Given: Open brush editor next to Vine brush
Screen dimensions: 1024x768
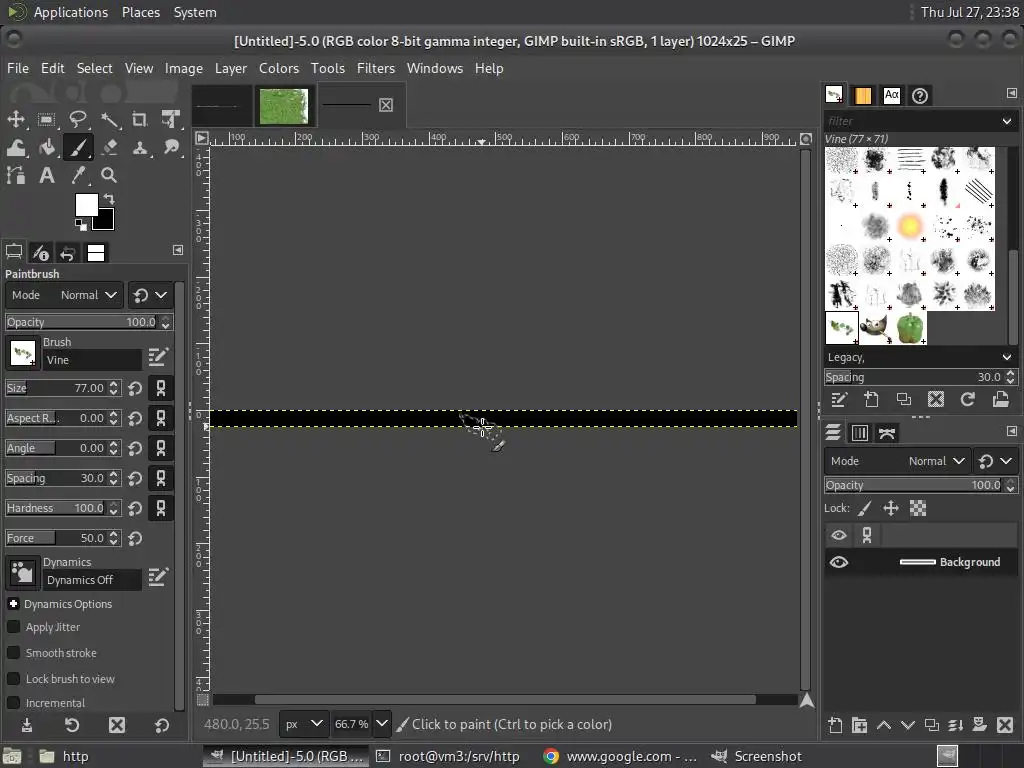Looking at the screenshot, I should click(x=158, y=356).
